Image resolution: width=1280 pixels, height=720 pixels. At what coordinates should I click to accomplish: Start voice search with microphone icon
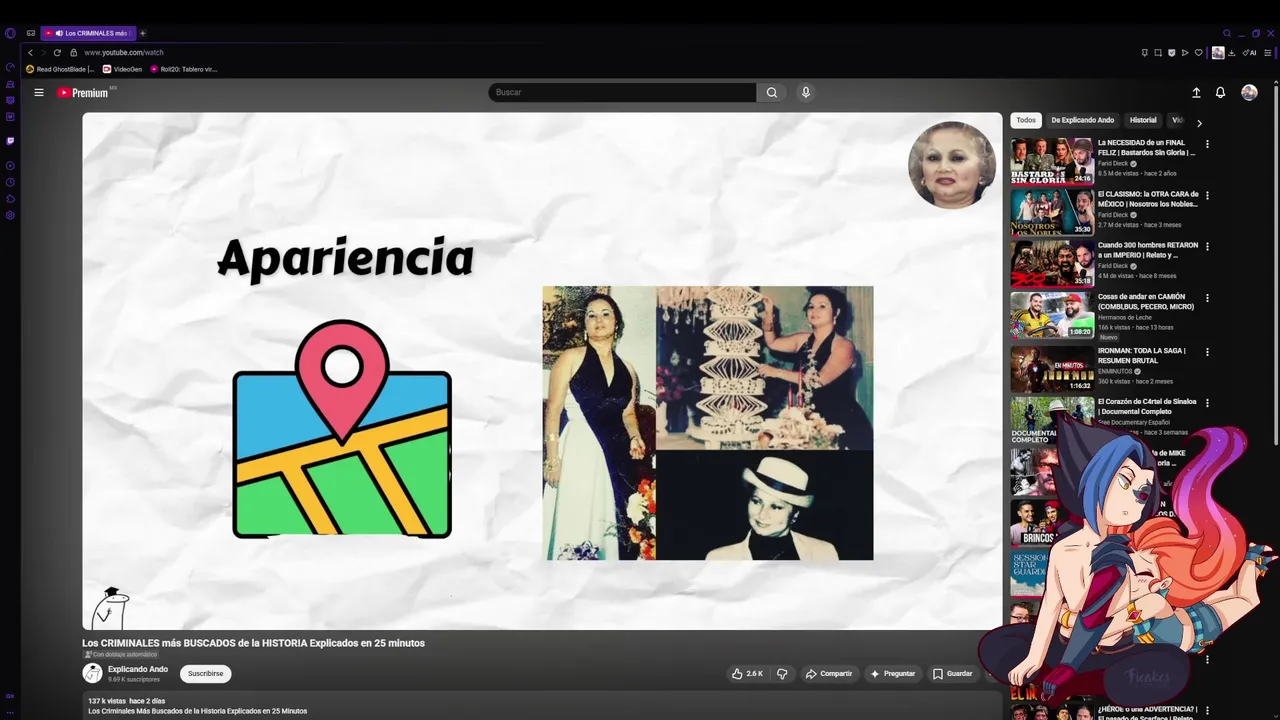click(x=806, y=92)
